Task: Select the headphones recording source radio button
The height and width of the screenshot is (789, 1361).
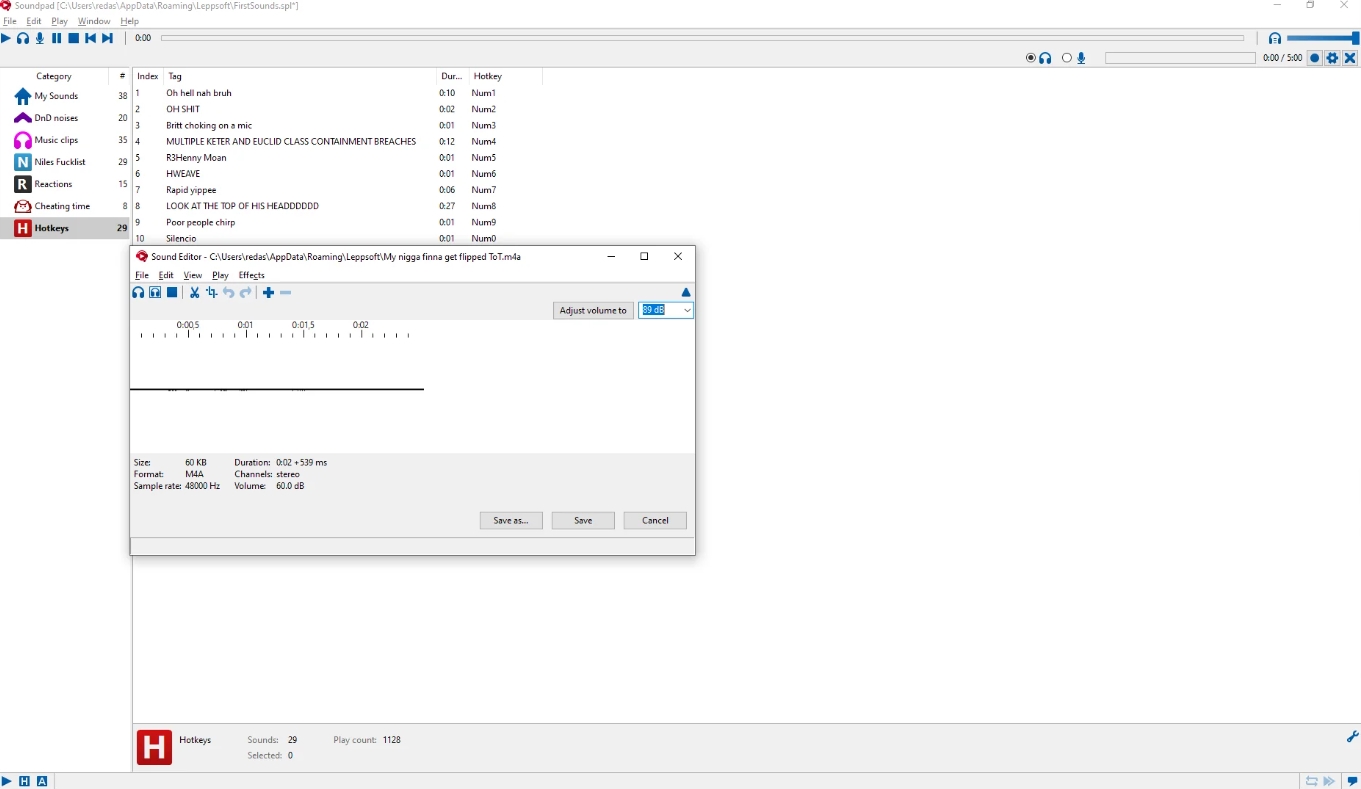Action: (1031, 58)
